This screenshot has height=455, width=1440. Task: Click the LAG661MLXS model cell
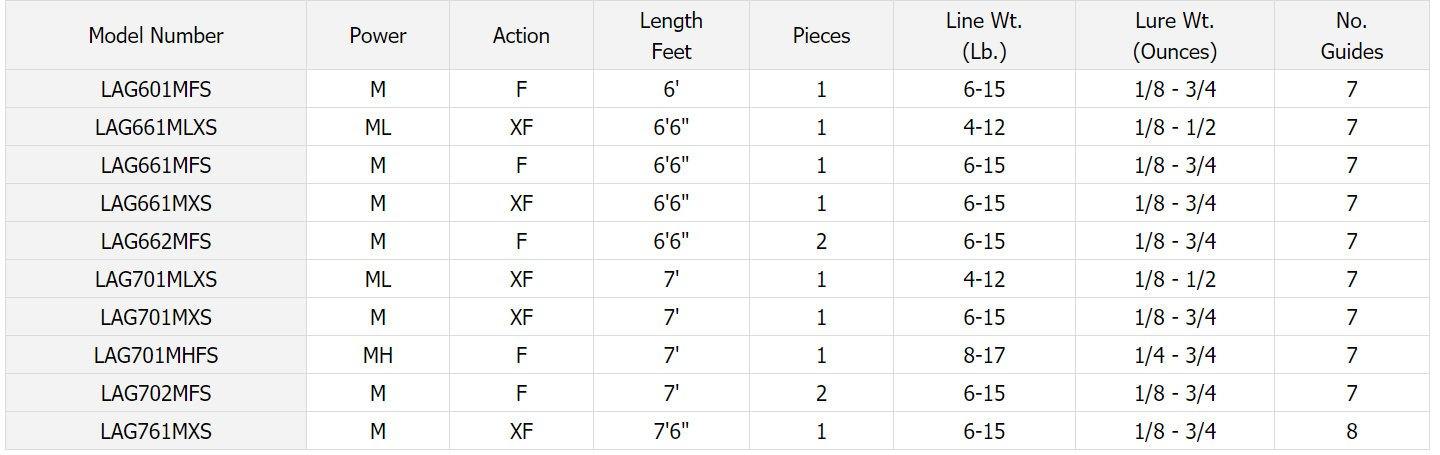[156, 128]
